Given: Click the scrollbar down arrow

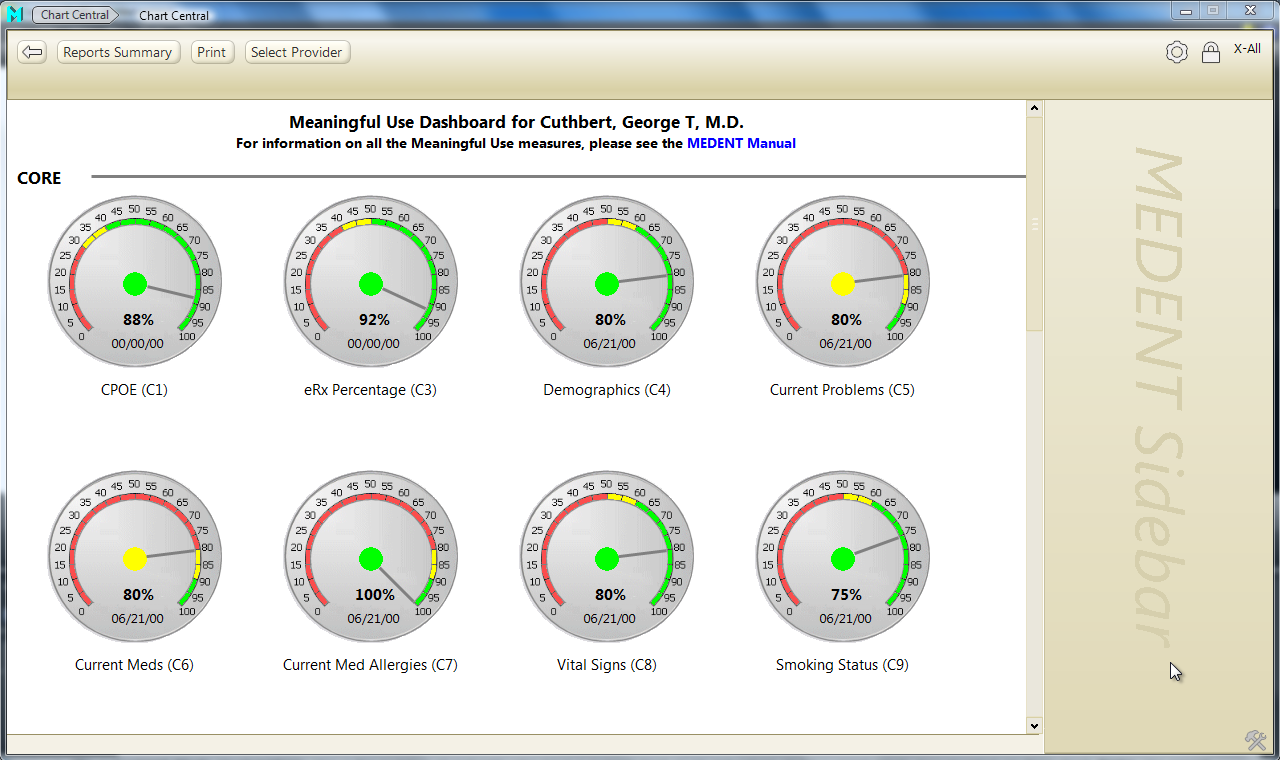Looking at the screenshot, I should (x=1034, y=726).
